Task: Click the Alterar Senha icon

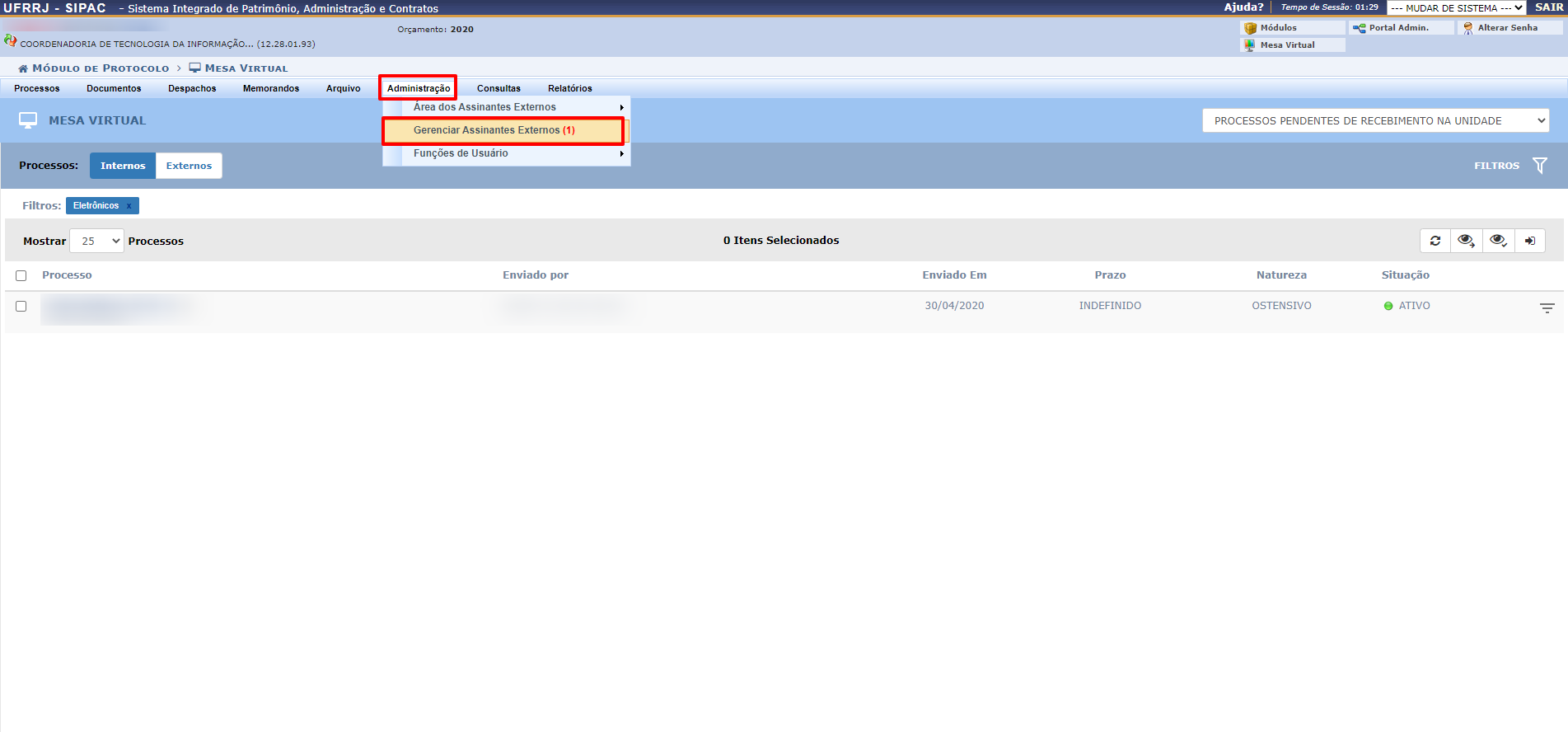Action: coord(1468,28)
